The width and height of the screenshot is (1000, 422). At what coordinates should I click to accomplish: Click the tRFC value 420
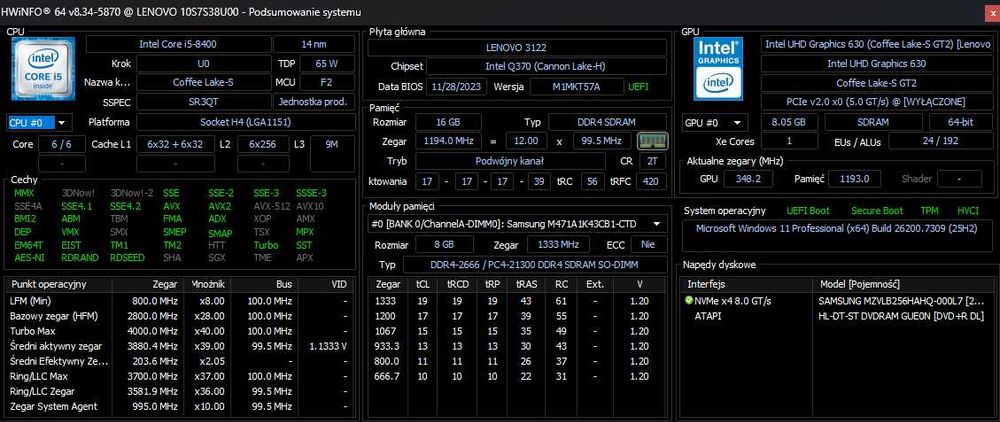click(652, 182)
